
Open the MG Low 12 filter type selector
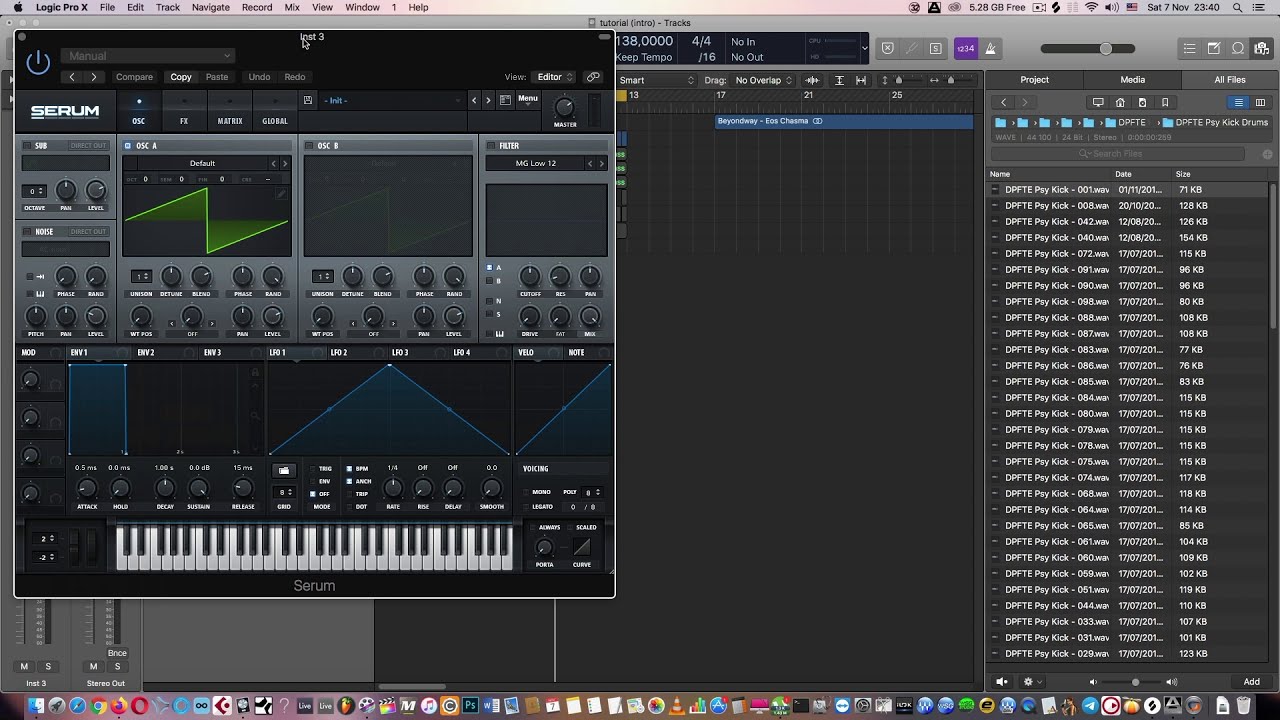536,163
